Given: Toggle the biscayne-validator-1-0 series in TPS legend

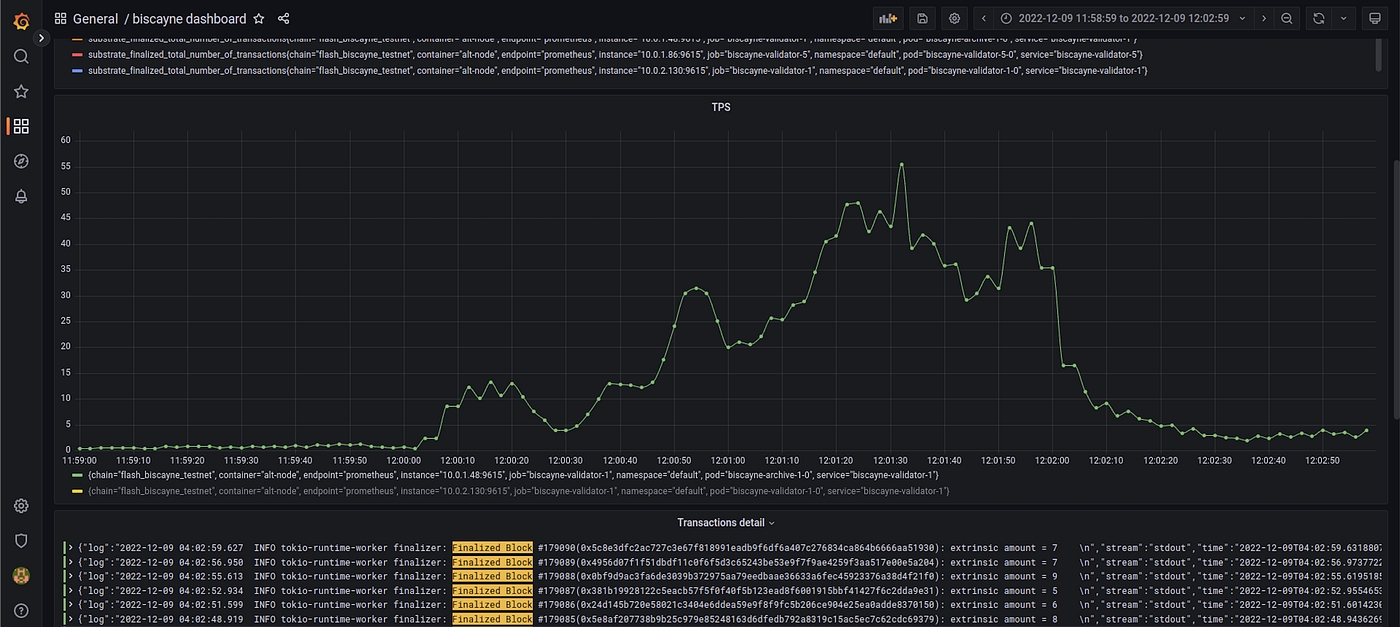Looking at the screenshot, I should coord(517,491).
